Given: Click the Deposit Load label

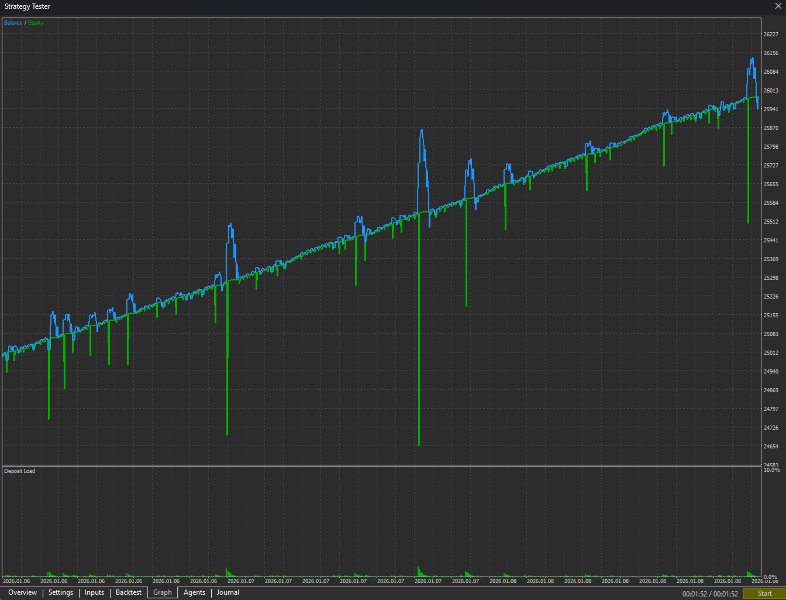Looking at the screenshot, I should [20, 471].
